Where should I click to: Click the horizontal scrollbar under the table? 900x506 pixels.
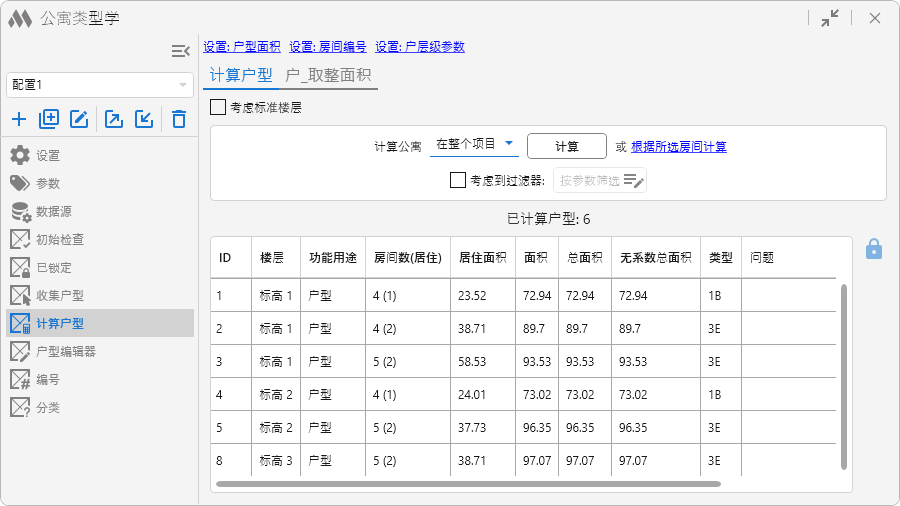pos(468,484)
